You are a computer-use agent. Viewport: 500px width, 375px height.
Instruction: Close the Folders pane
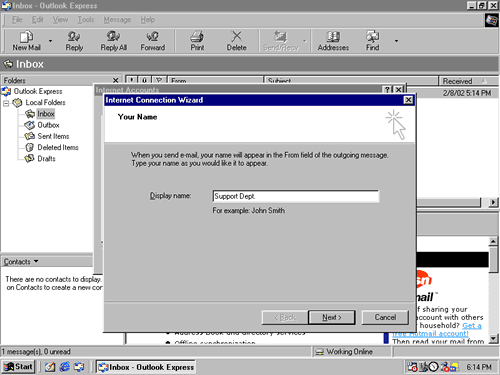pyautogui.click(x=115, y=80)
